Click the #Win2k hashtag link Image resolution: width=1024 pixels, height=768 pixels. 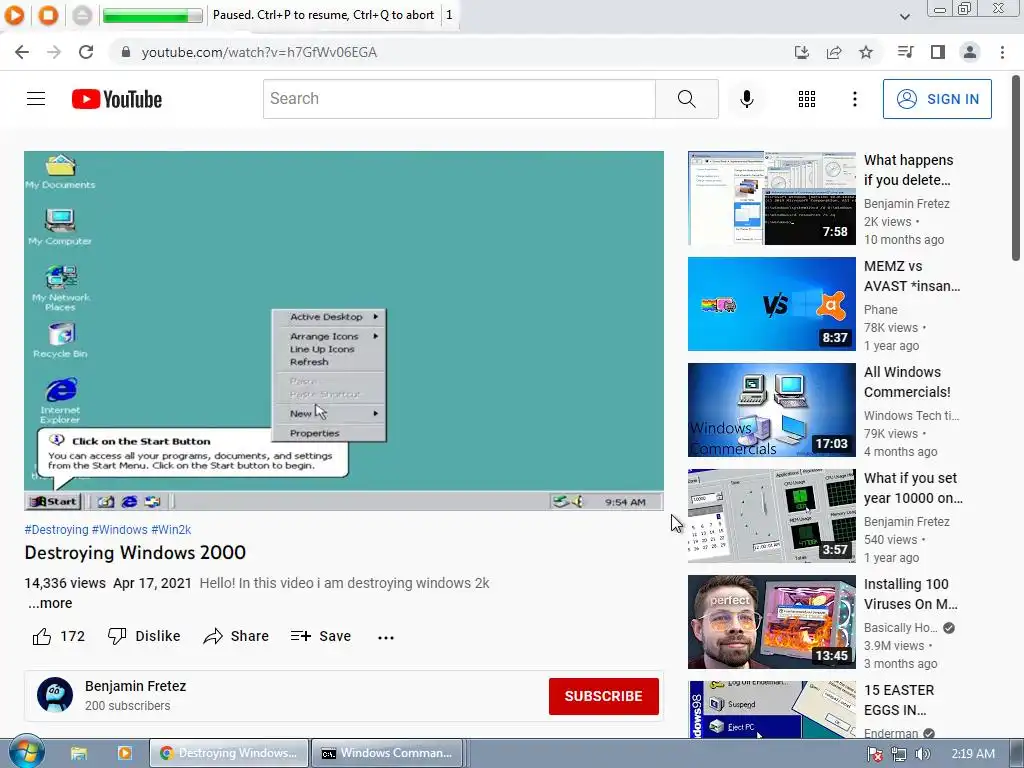coord(171,530)
